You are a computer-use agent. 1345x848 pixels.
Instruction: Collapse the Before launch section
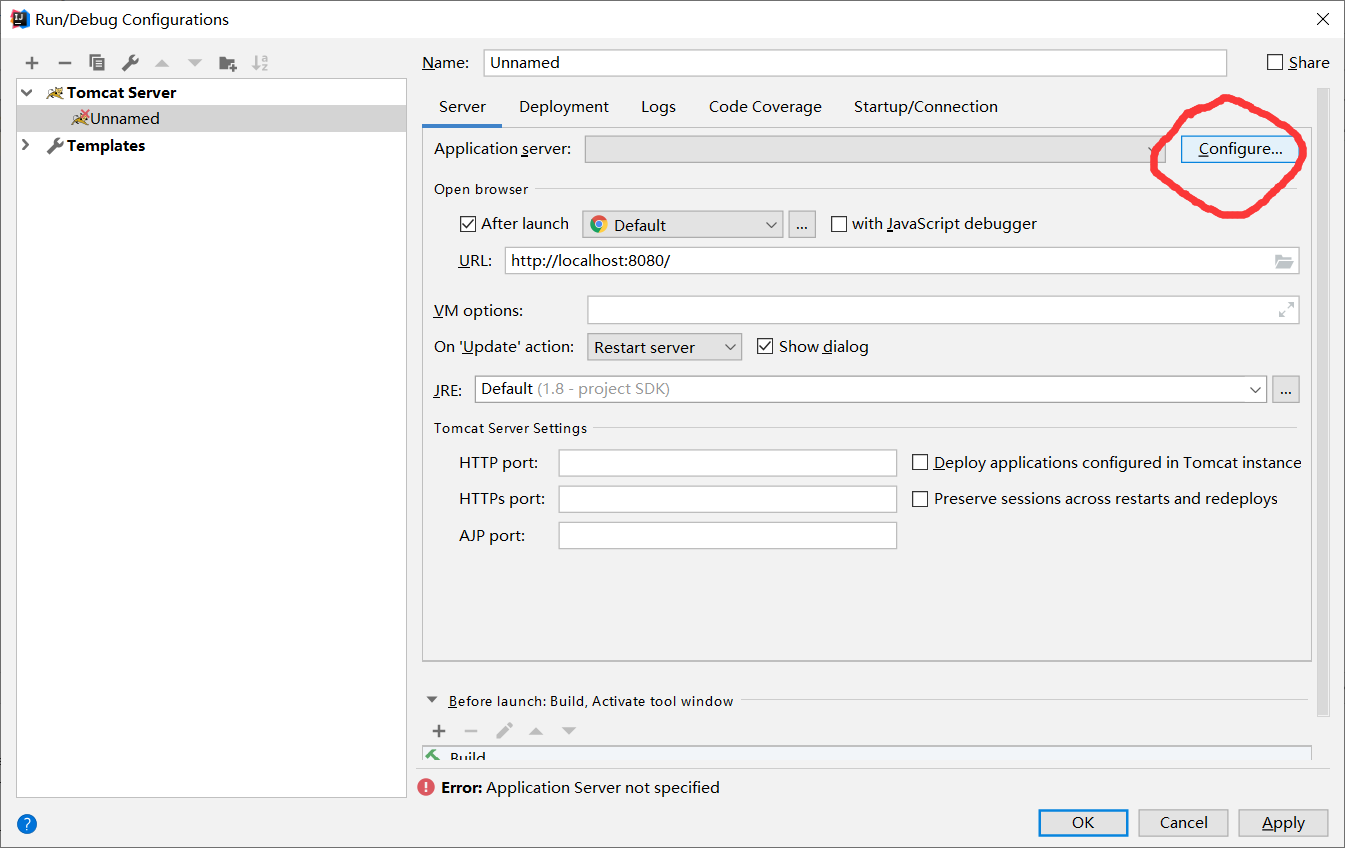point(432,701)
